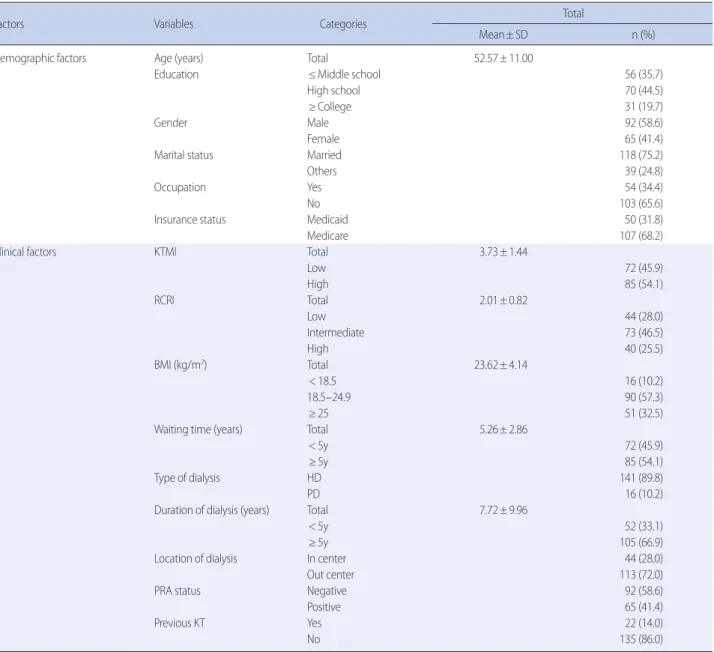The height and width of the screenshot is (652, 714).
Task: Click the value '118 (75.2)'
Action: [641, 155]
